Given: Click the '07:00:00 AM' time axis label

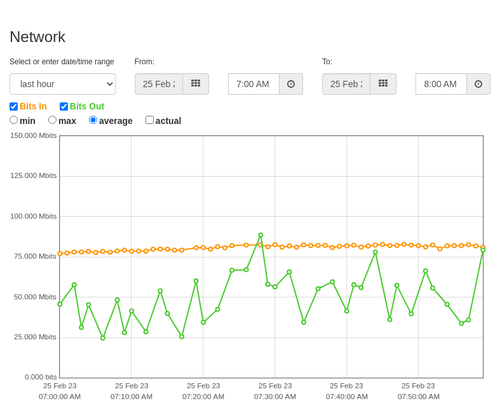Looking at the screenshot, I should [x=60, y=397].
